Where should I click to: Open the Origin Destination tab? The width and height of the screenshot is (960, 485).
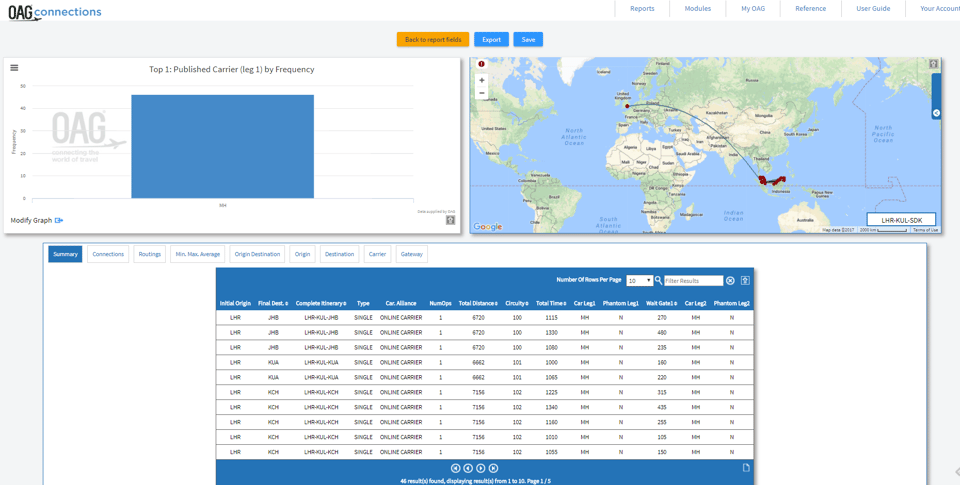257,254
